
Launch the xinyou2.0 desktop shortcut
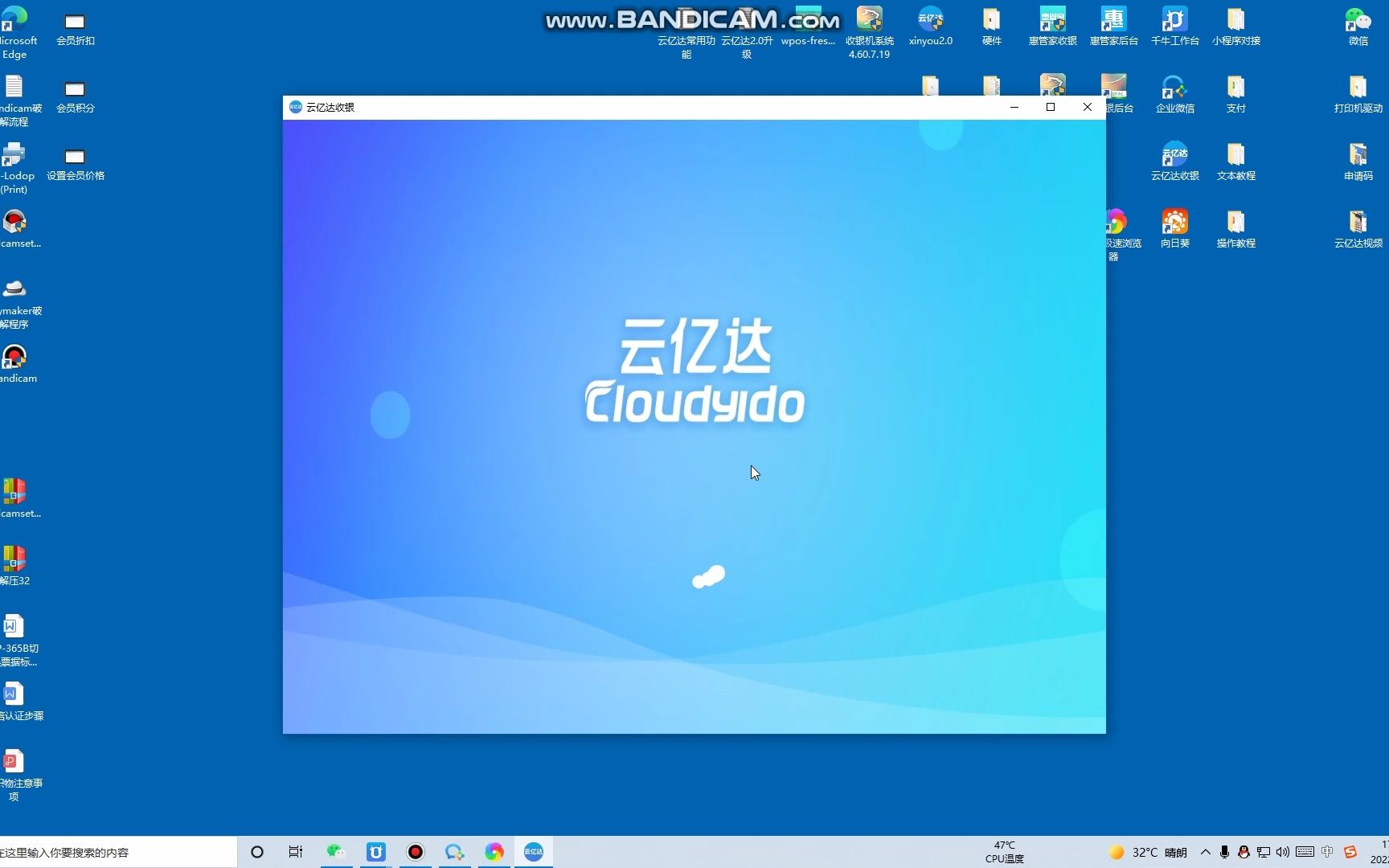930,27
